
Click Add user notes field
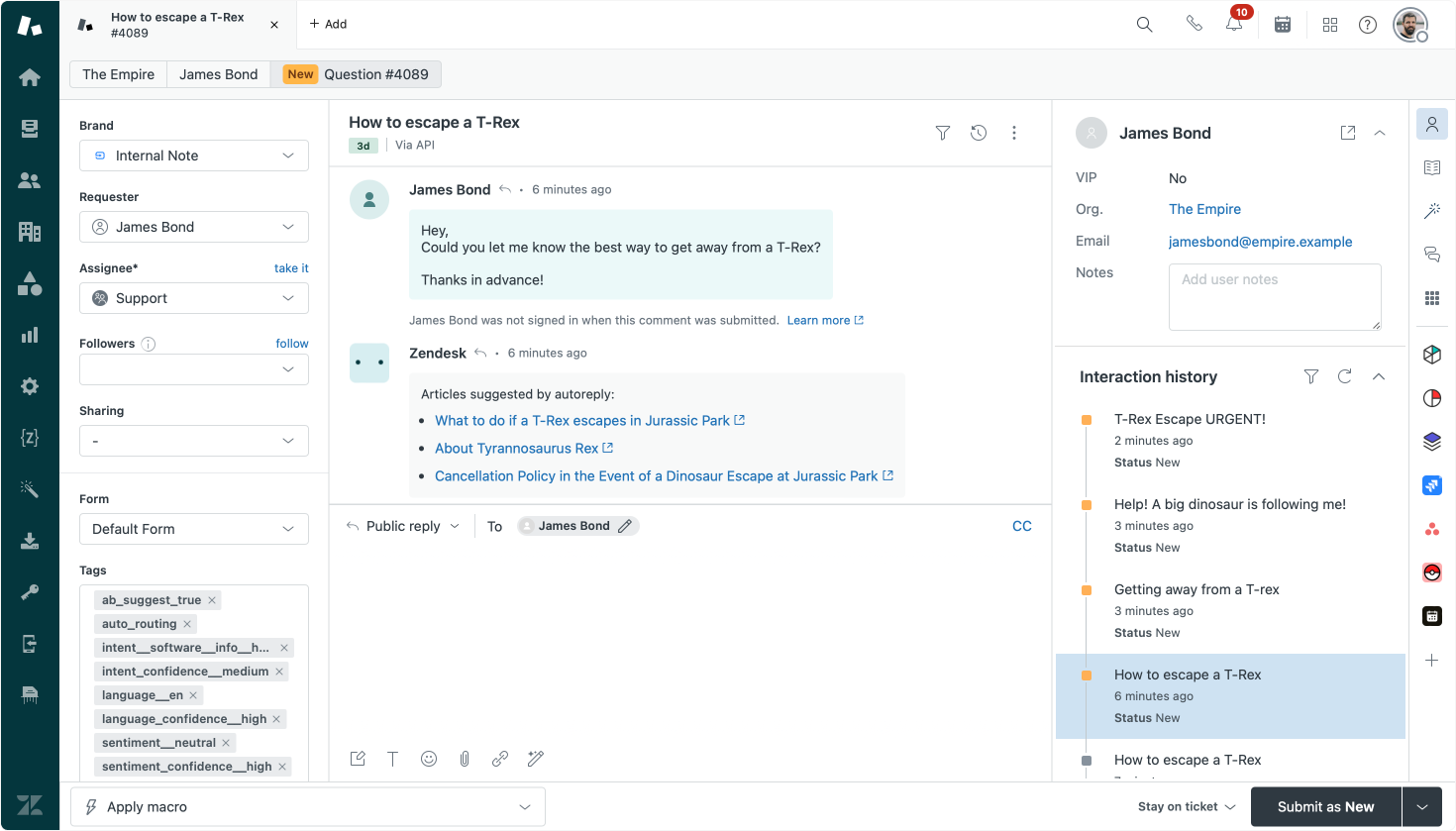click(1275, 297)
